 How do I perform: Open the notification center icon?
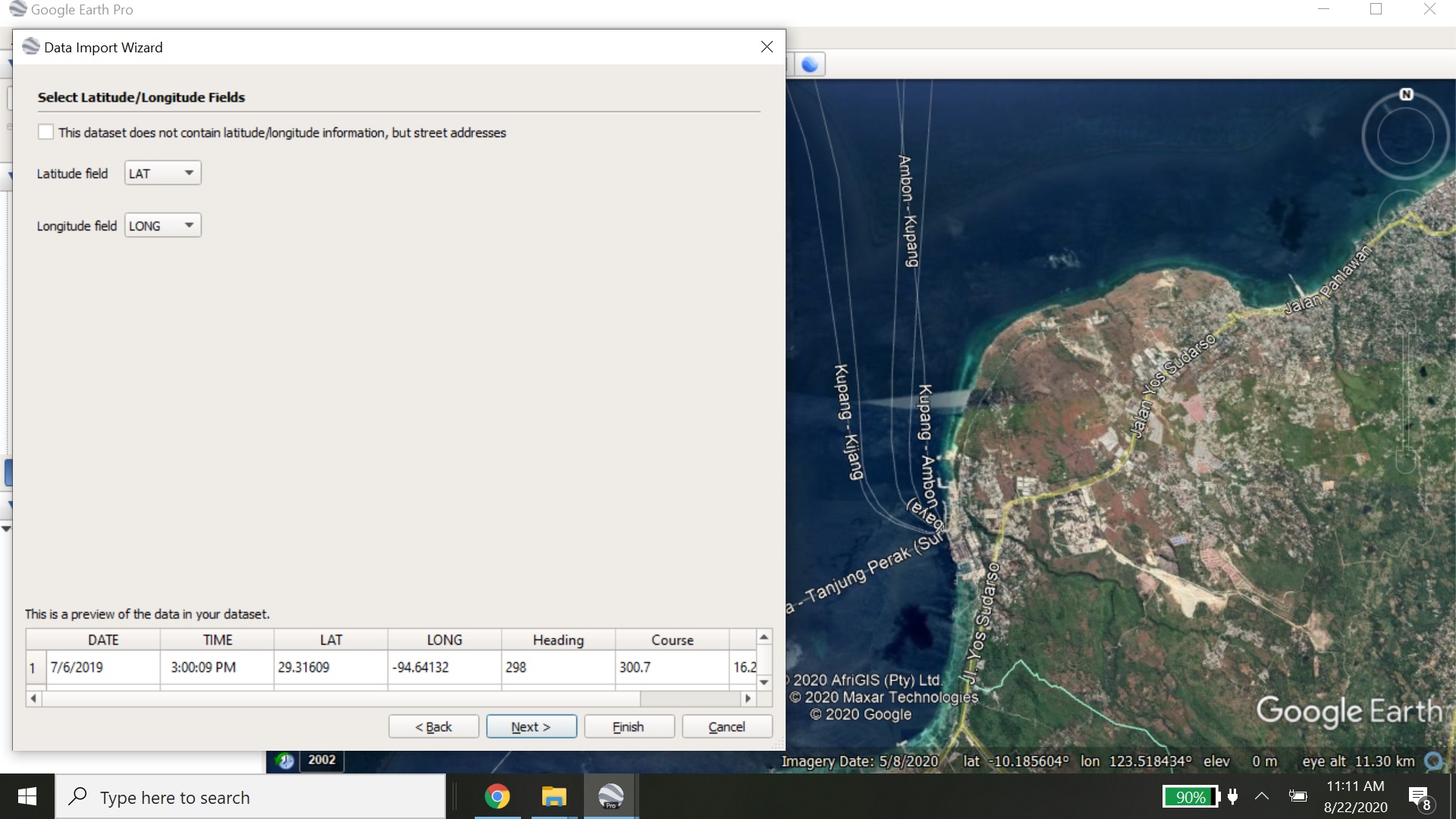click(1419, 797)
